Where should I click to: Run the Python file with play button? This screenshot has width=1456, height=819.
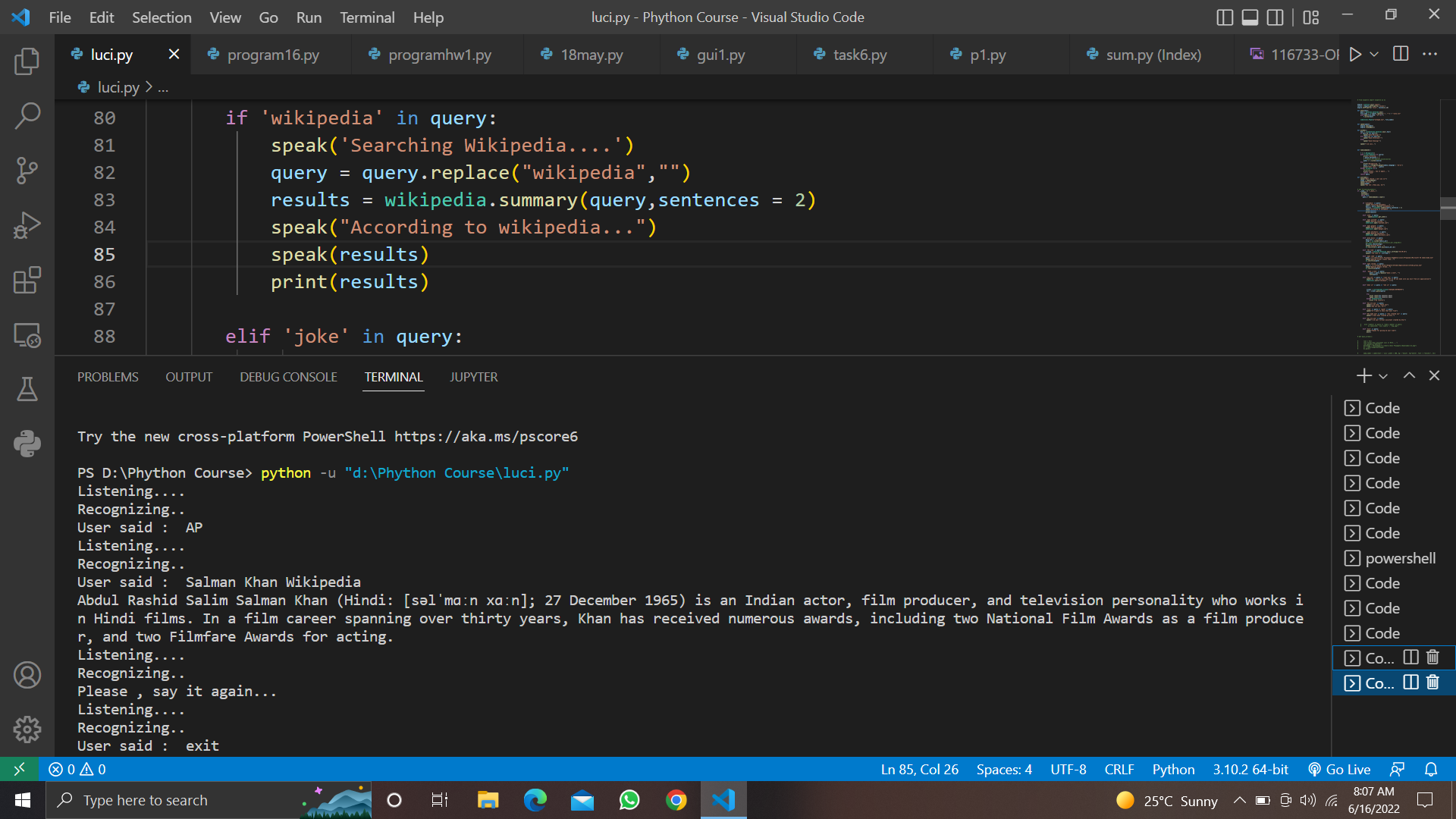tap(1355, 54)
